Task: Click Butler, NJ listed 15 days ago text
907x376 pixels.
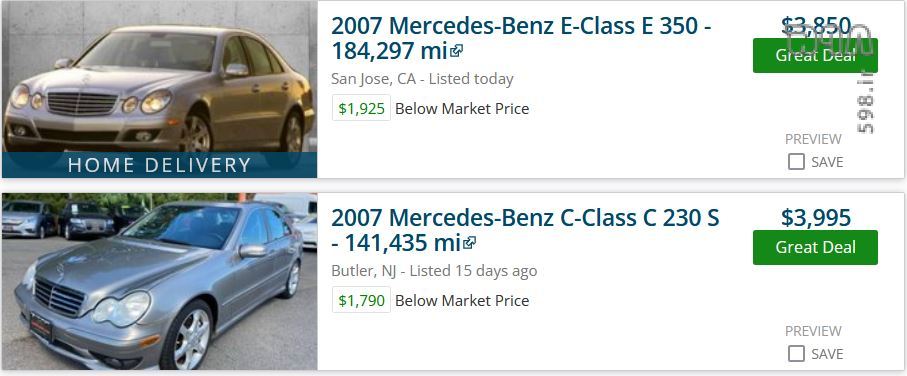Action: (434, 271)
